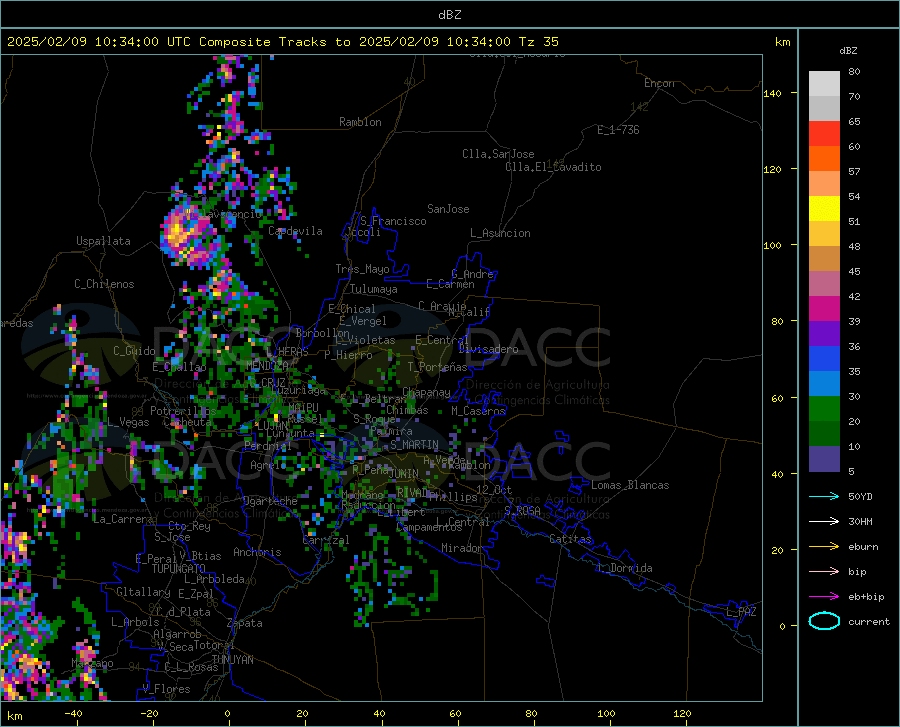Click the white 30HM arrow in legend
Screen dimensions: 900x727
click(x=824, y=522)
